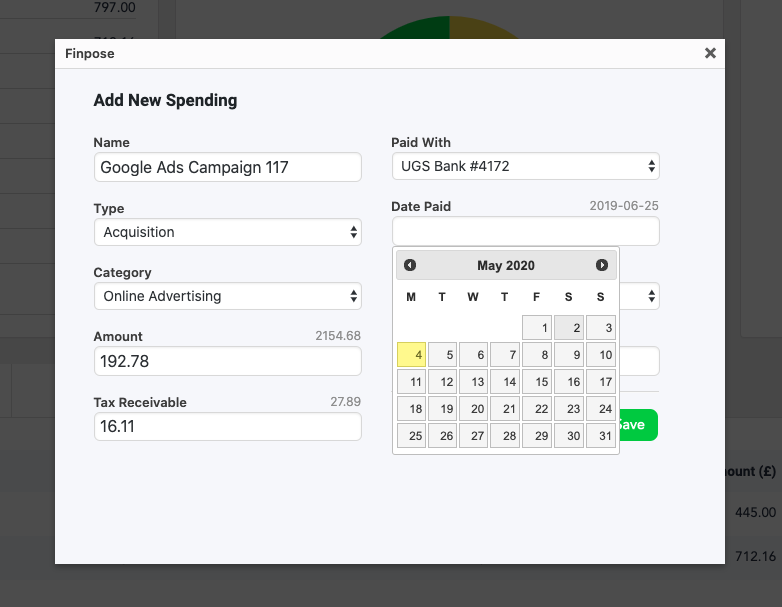The height and width of the screenshot is (607, 782).
Task: Pick day 17 in the calendar
Action: pyautogui.click(x=600, y=382)
